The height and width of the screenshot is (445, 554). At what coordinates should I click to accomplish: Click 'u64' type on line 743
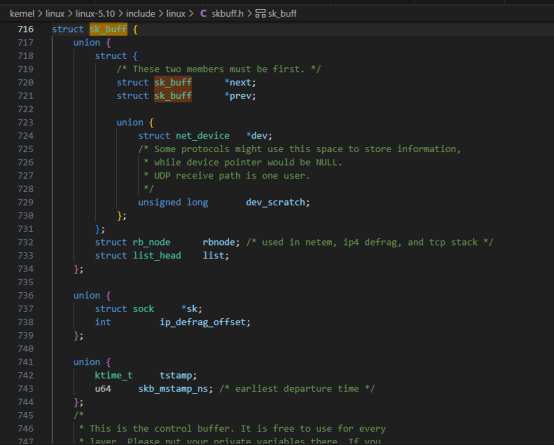[103, 389]
